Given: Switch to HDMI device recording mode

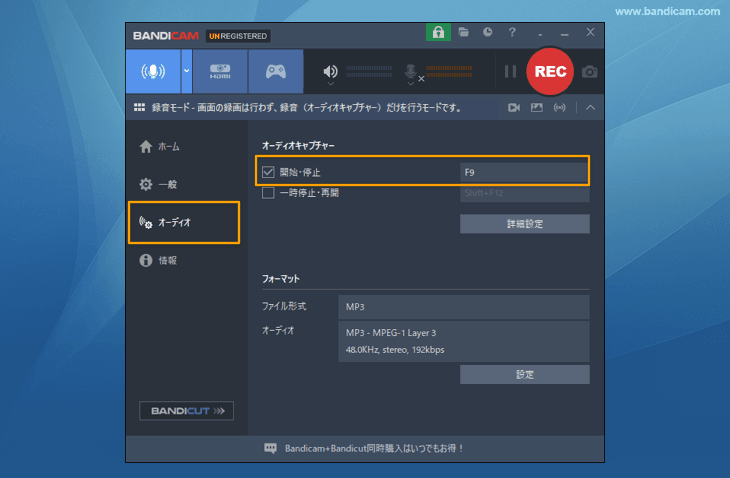Looking at the screenshot, I should 220,71.
